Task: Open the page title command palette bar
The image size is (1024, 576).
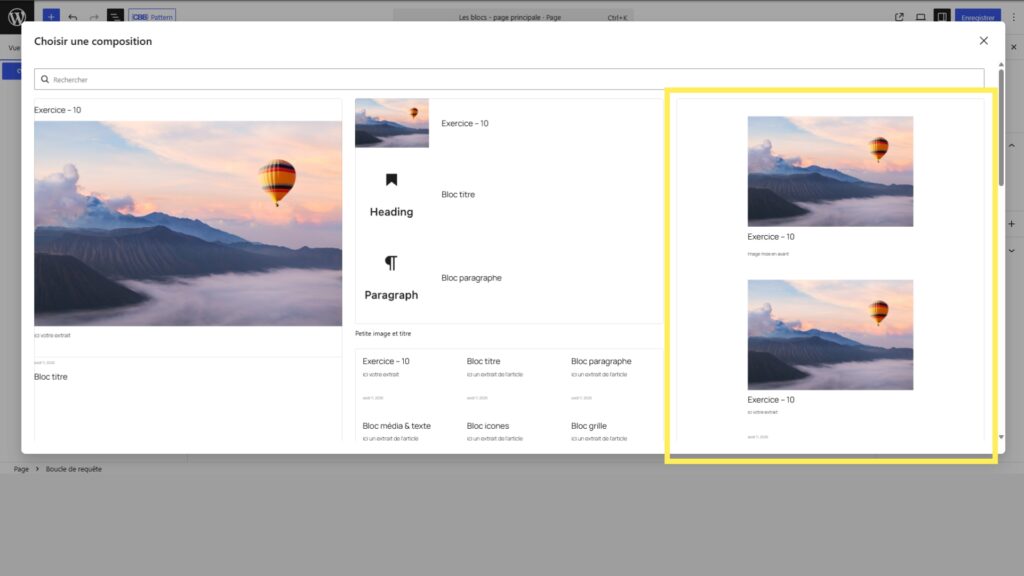Action: point(513,17)
